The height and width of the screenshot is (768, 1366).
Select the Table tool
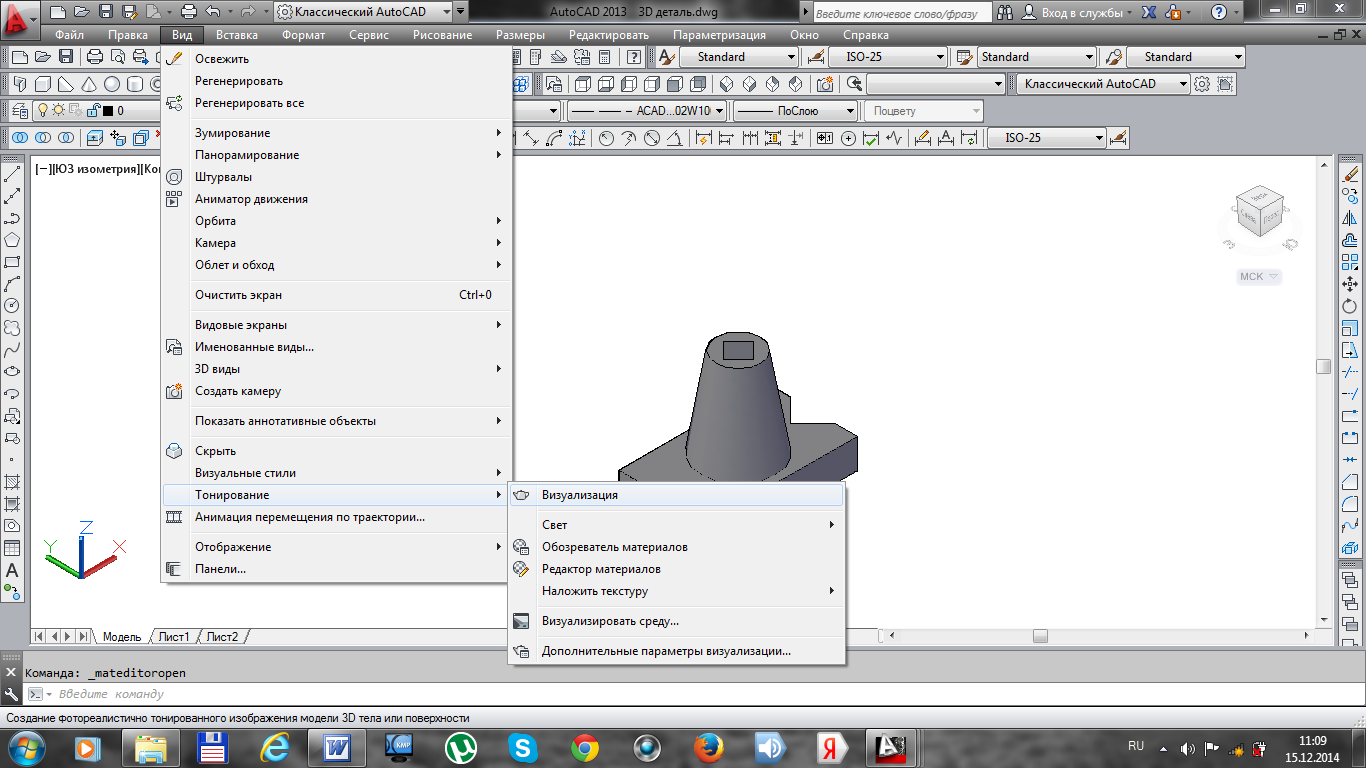[12, 548]
